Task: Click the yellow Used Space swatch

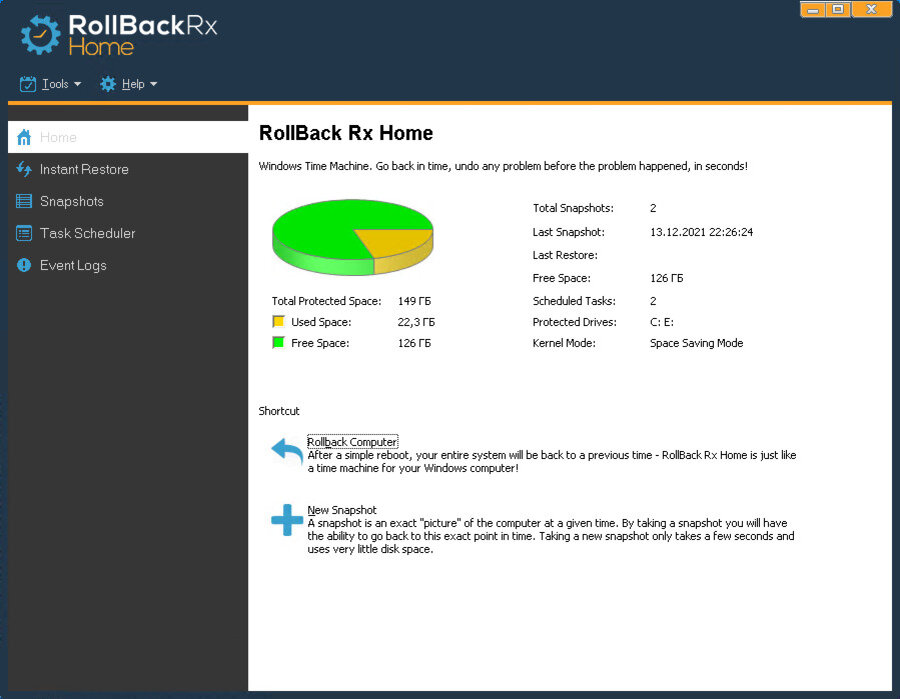Action: click(x=280, y=322)
